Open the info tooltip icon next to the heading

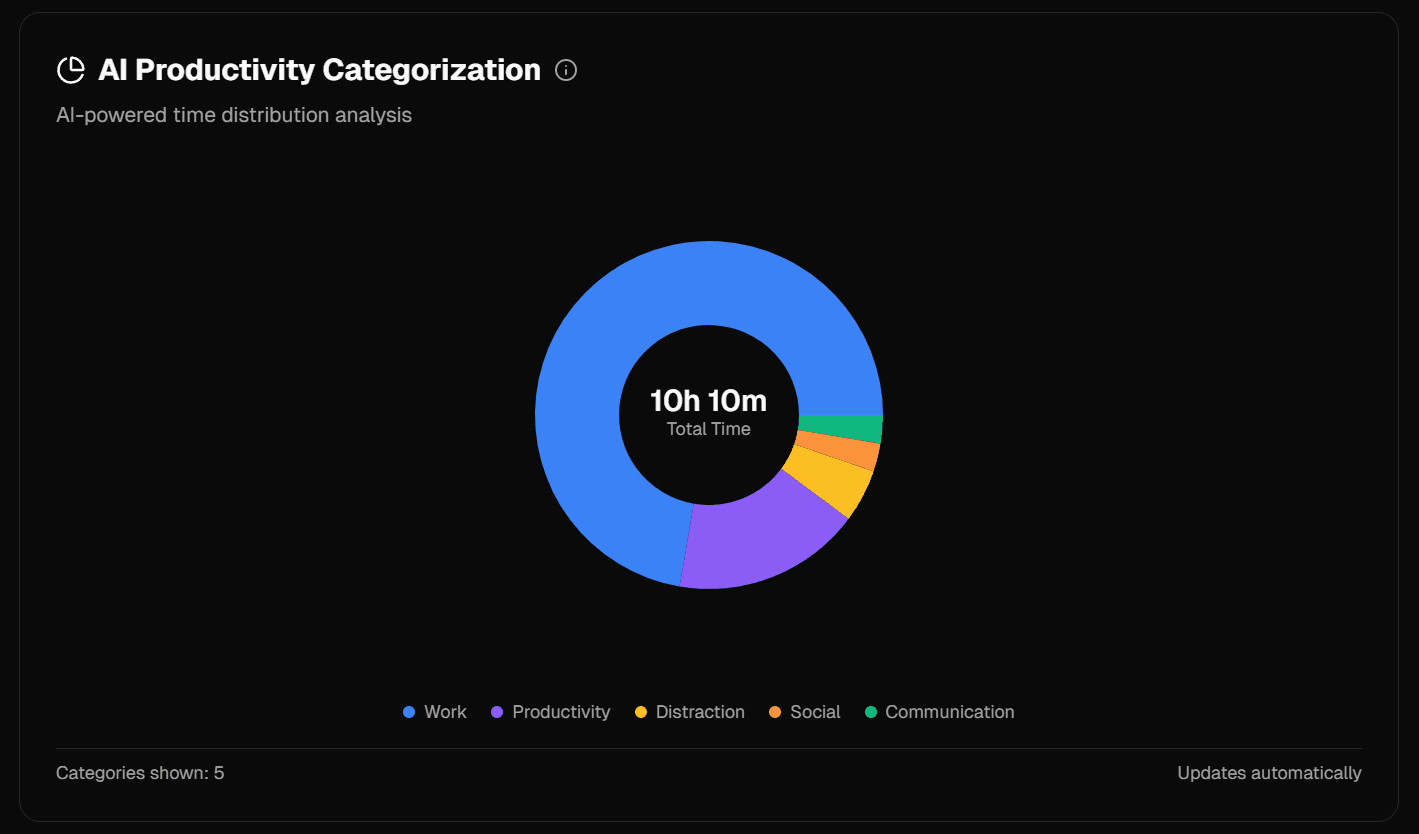point(566,70)
